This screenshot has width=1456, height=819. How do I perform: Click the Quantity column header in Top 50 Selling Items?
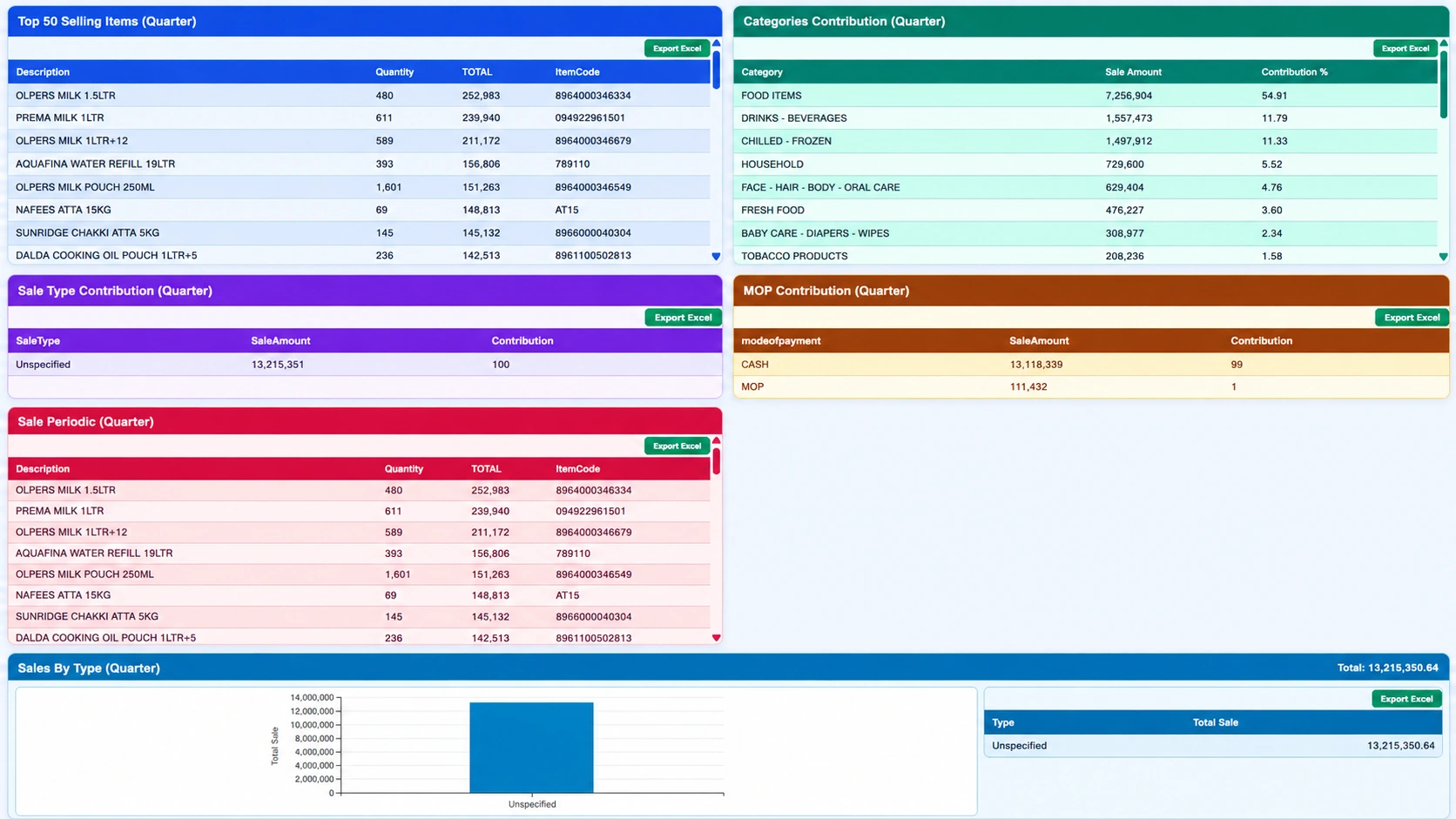(394, 72)
